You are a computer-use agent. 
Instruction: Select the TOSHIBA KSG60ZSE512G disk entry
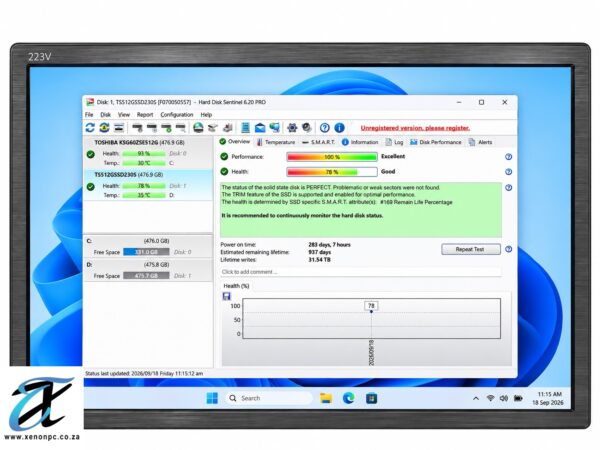click(x=148, y=153)
